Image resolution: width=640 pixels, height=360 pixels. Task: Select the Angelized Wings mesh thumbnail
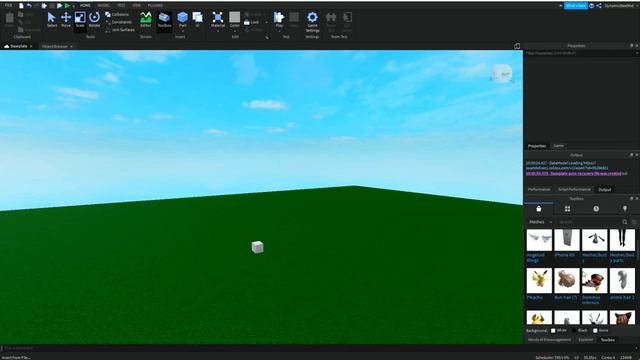pyautogui.click(x=539, y=240)
